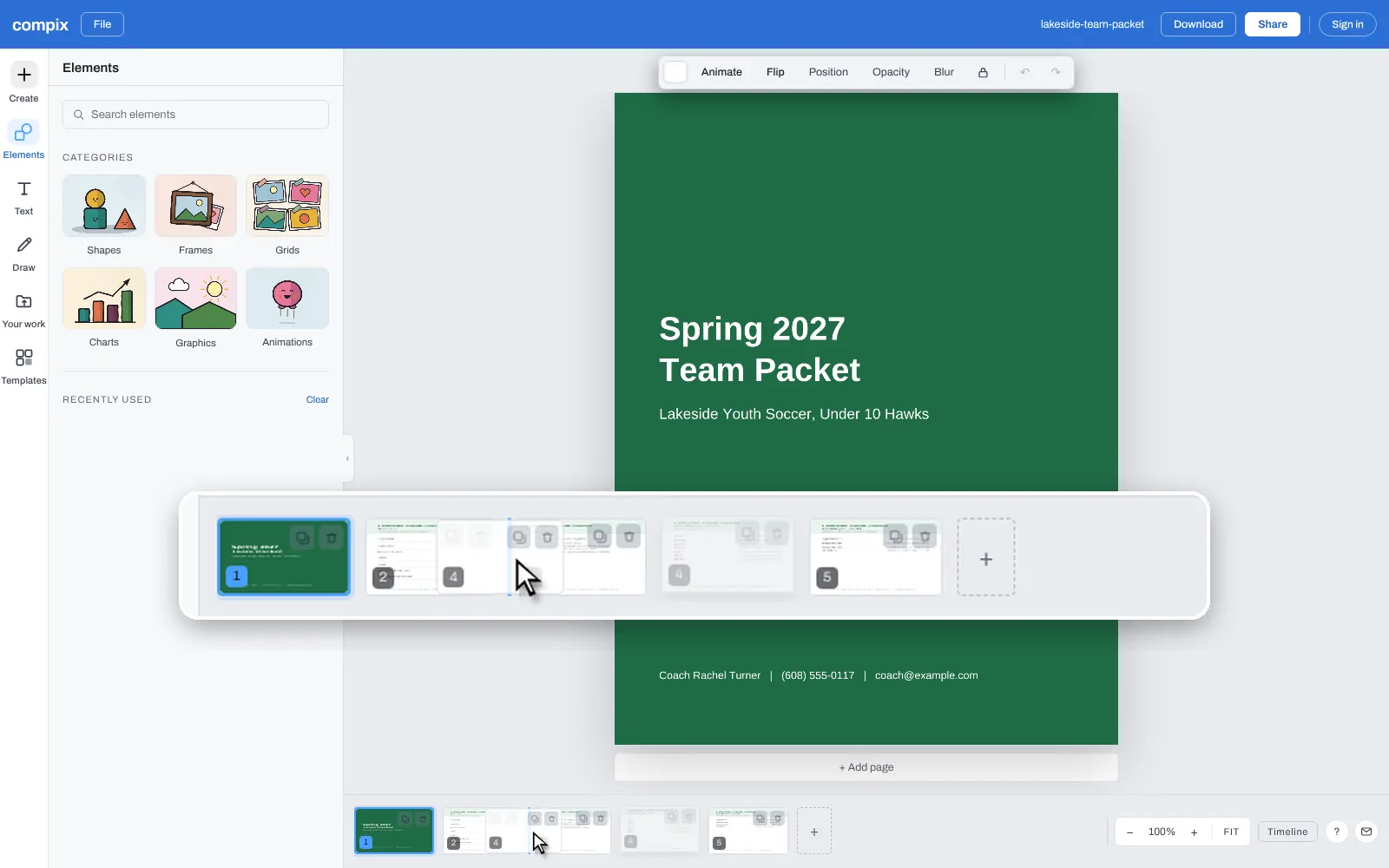Click the dashed add-page tile in strip

tap(814, 832)
